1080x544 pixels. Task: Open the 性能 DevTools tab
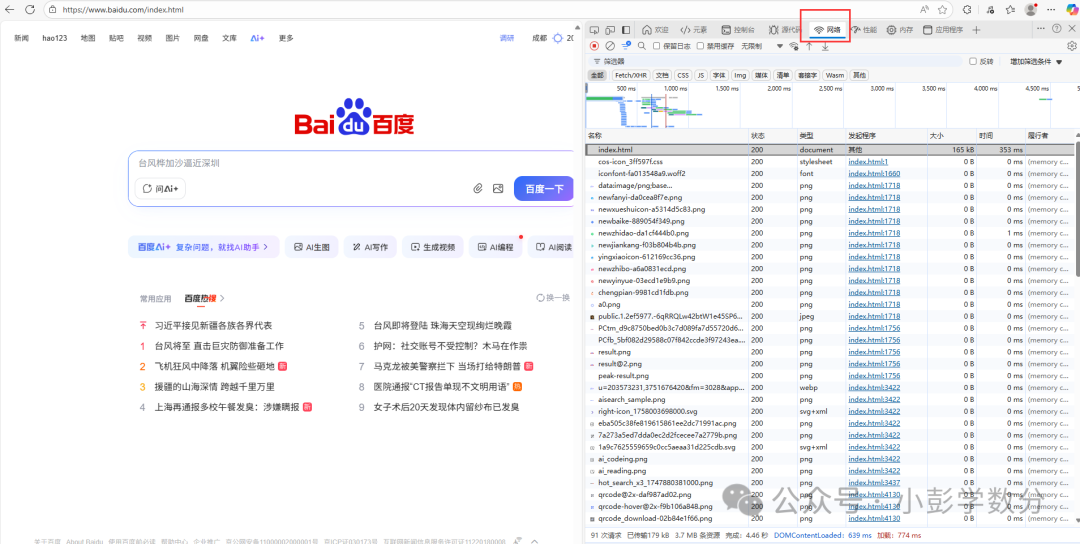tap(864, 30)
